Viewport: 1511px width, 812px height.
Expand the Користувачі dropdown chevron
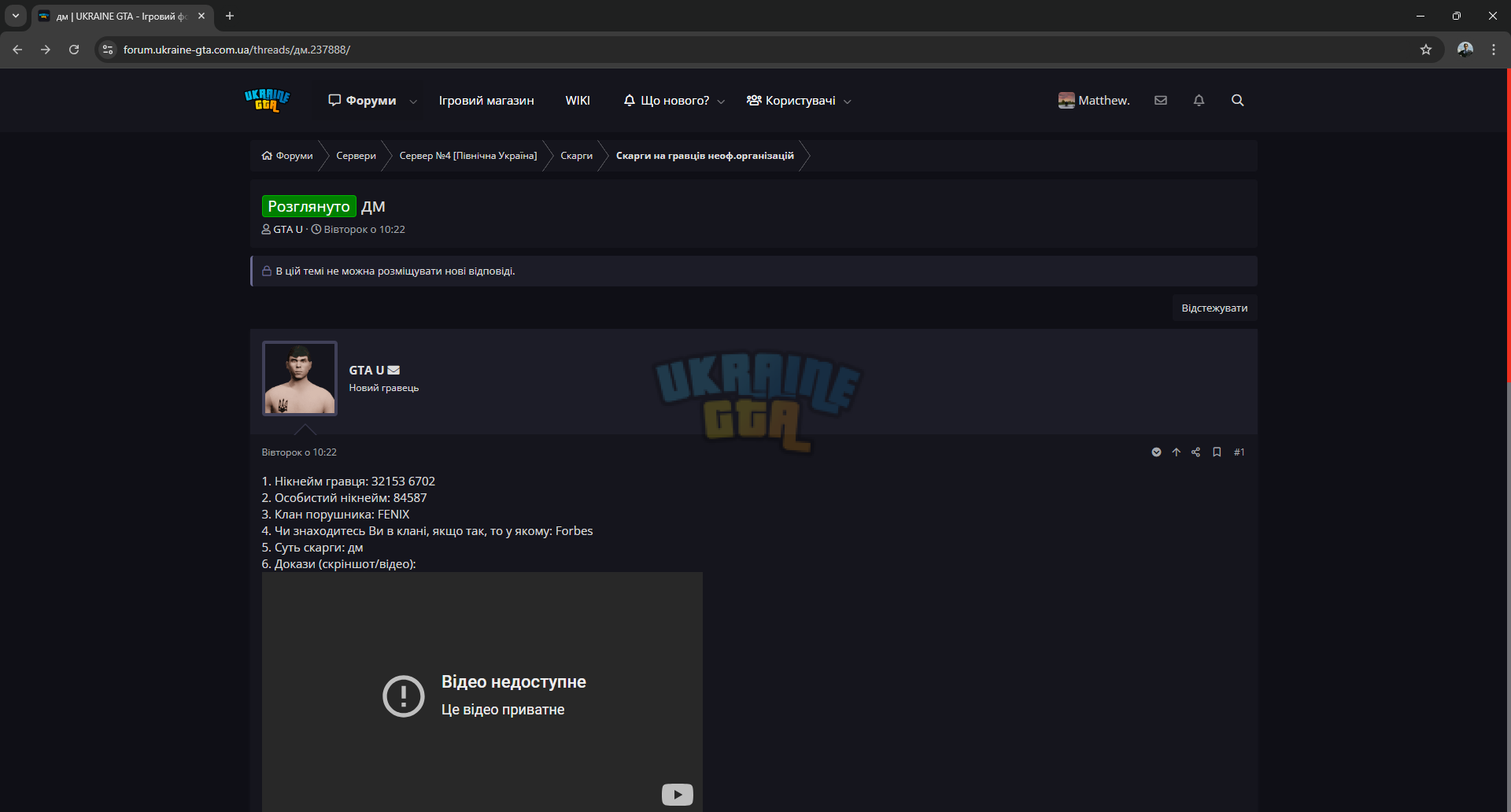point(848,101)
